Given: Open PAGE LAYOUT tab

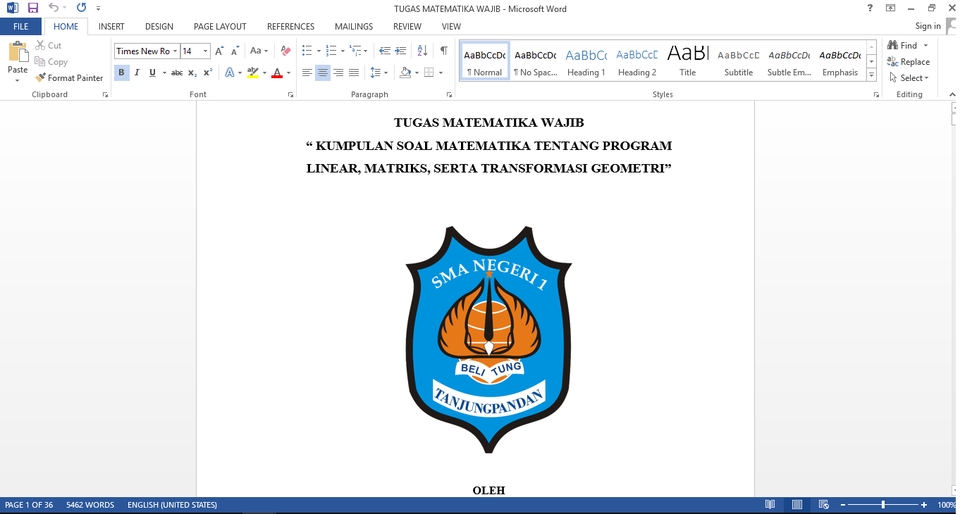Looking at the screenshot, I should pos(220,26).
